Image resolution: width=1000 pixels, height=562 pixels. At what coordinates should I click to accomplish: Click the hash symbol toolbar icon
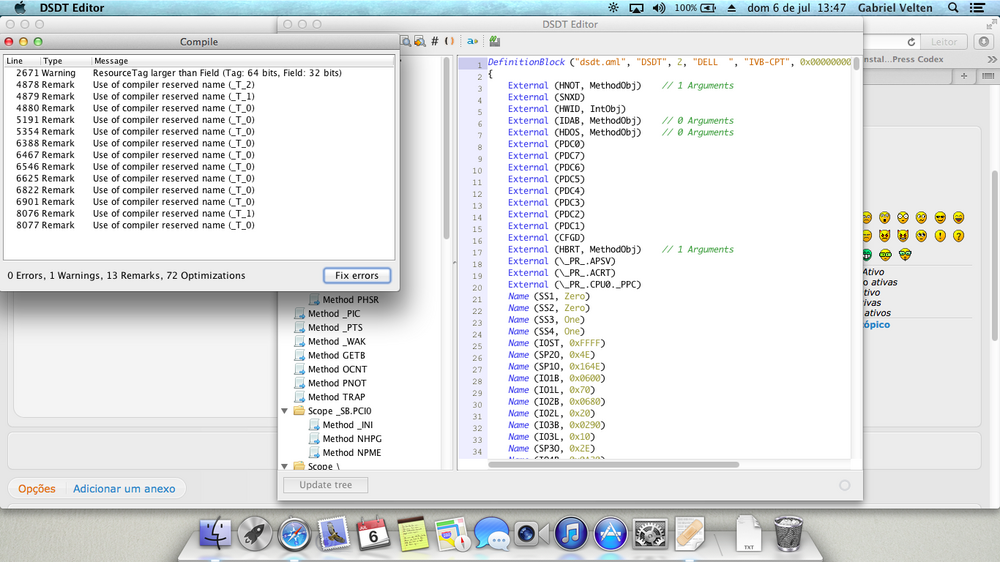click(x=434, y=41)
